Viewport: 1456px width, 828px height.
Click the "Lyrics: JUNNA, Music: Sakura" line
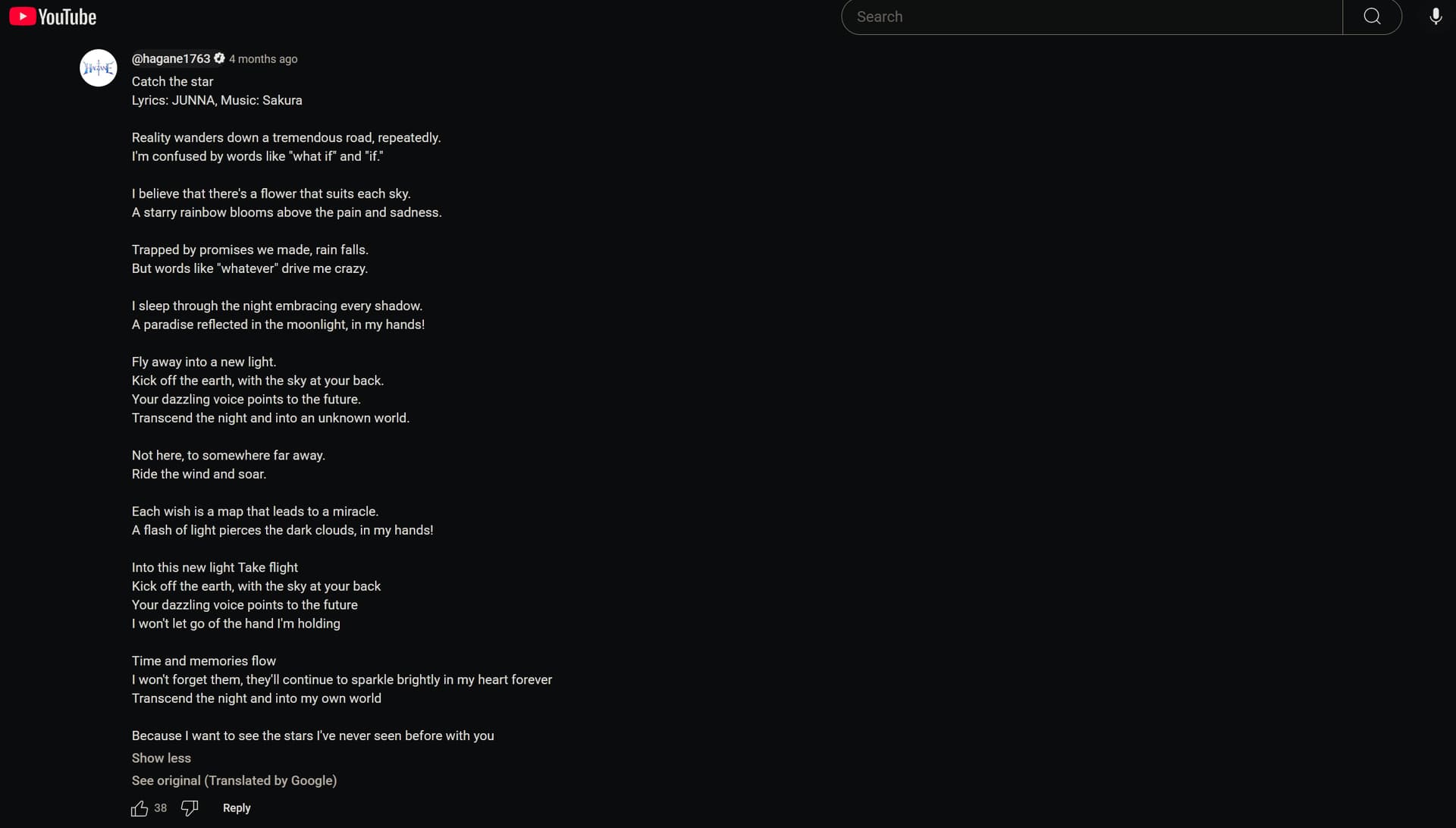tap(217, 100)
